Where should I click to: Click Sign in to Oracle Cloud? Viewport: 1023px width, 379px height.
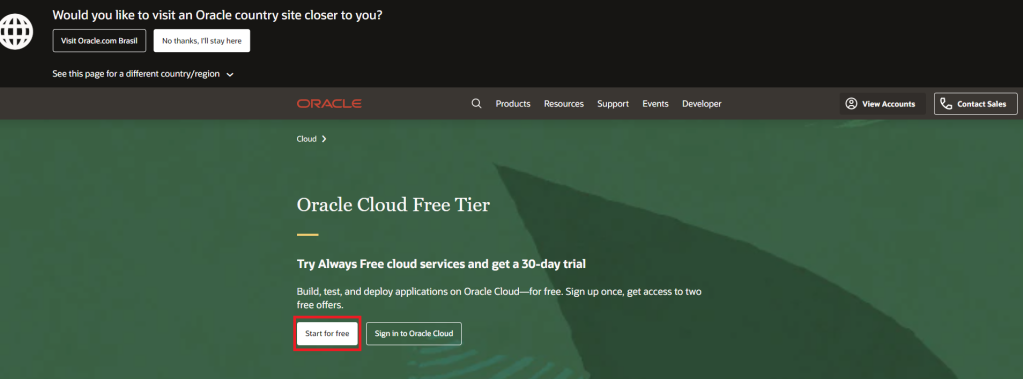(414, 333)
